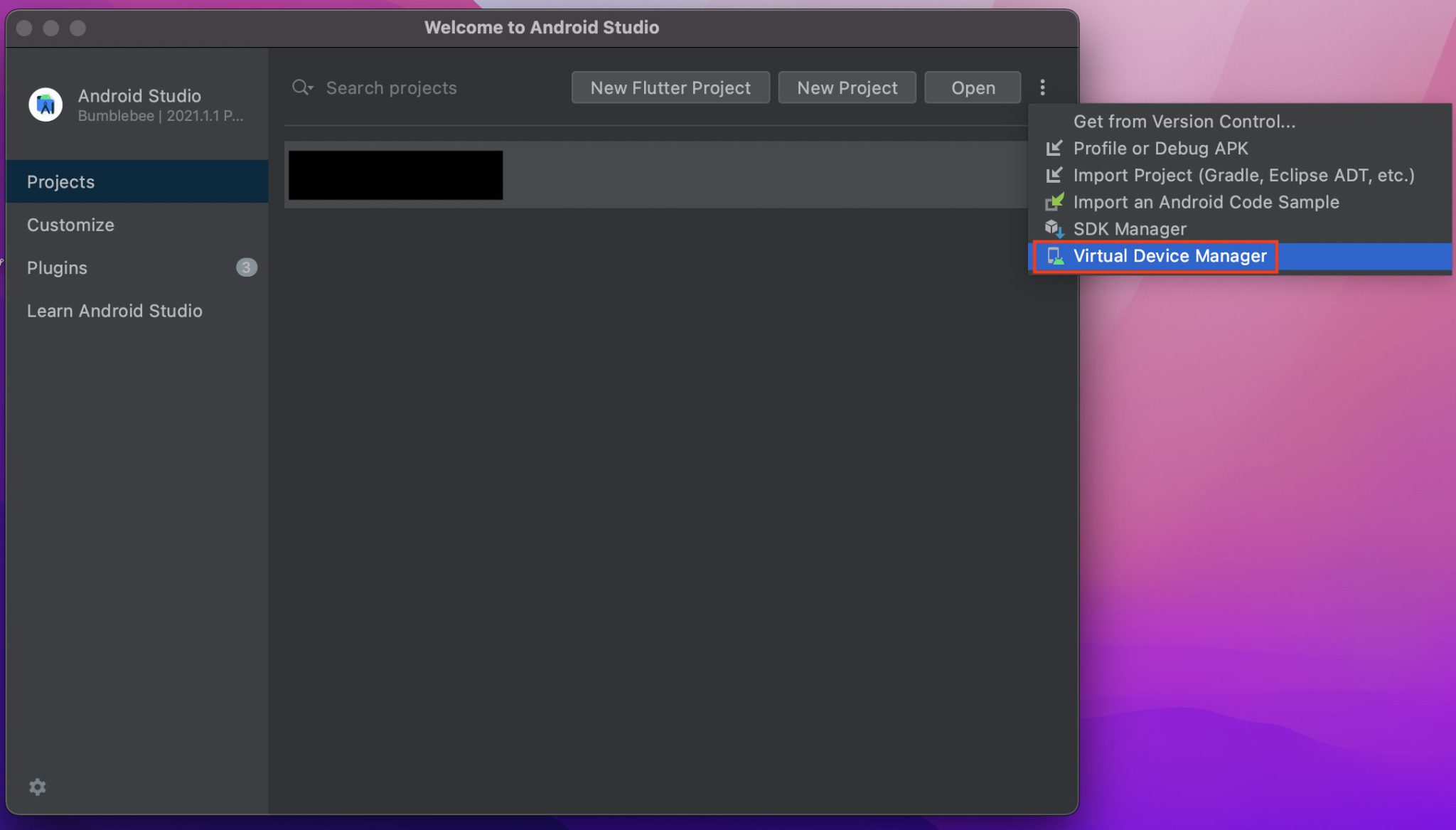Select the Profile or Debug APK icon
Viewport: 1456px width, 830px height.
[1054, 148]
